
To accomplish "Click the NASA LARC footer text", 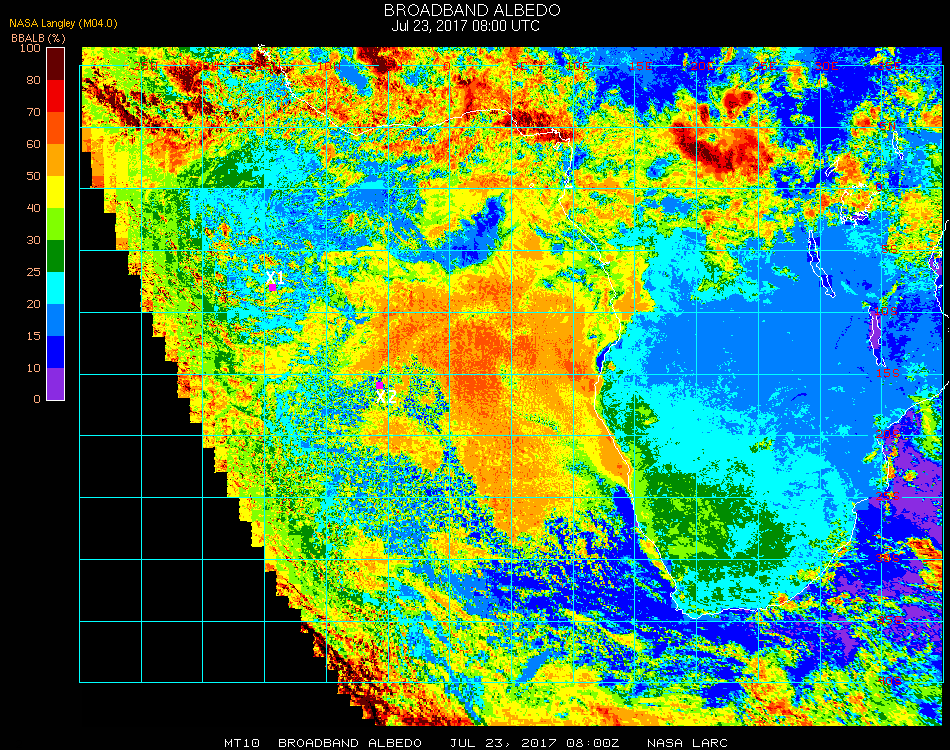I will click(x=687, y=743).
